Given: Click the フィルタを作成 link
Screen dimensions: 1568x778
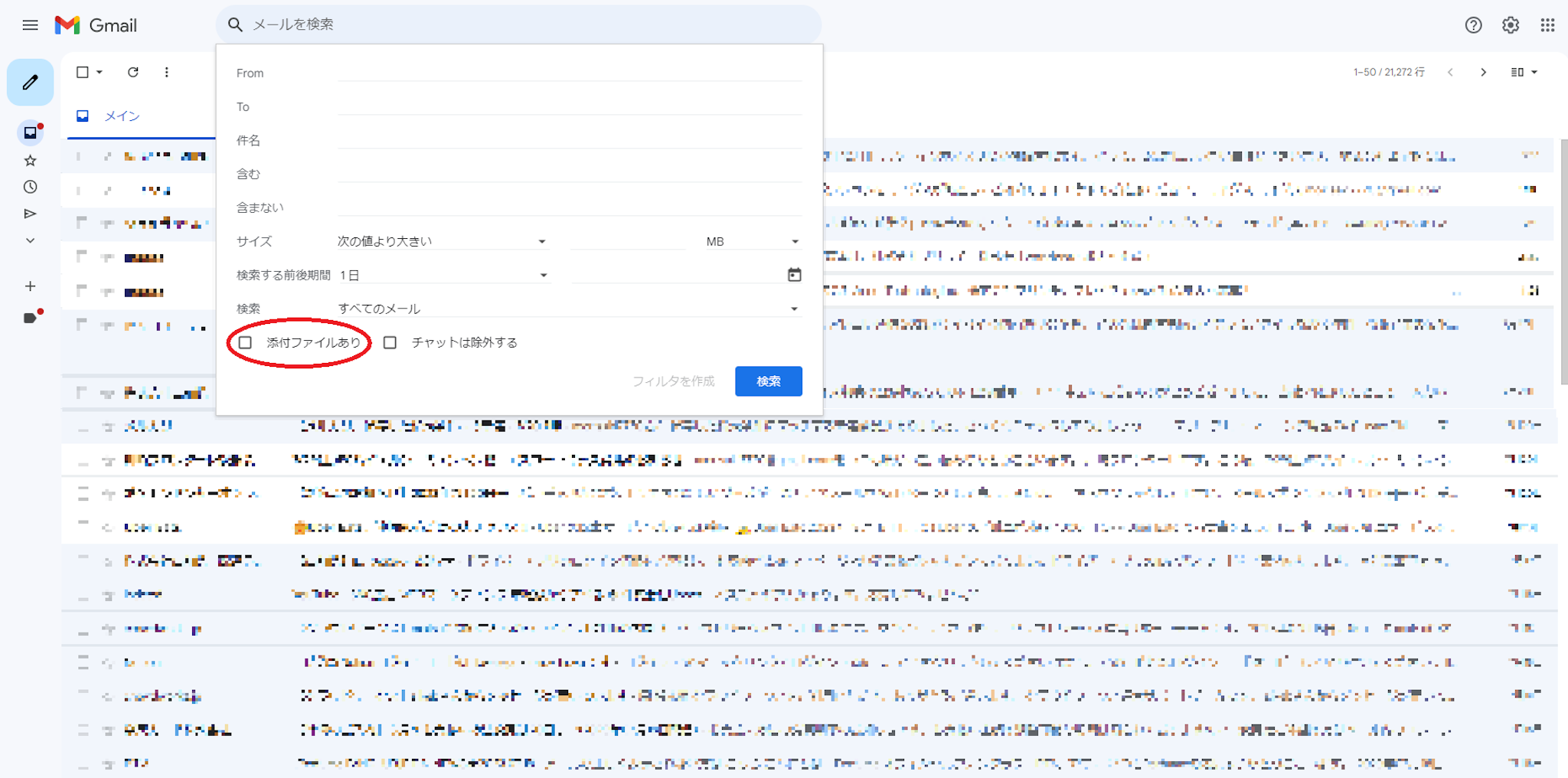Looking at the screenshot, I should [673, 381].
